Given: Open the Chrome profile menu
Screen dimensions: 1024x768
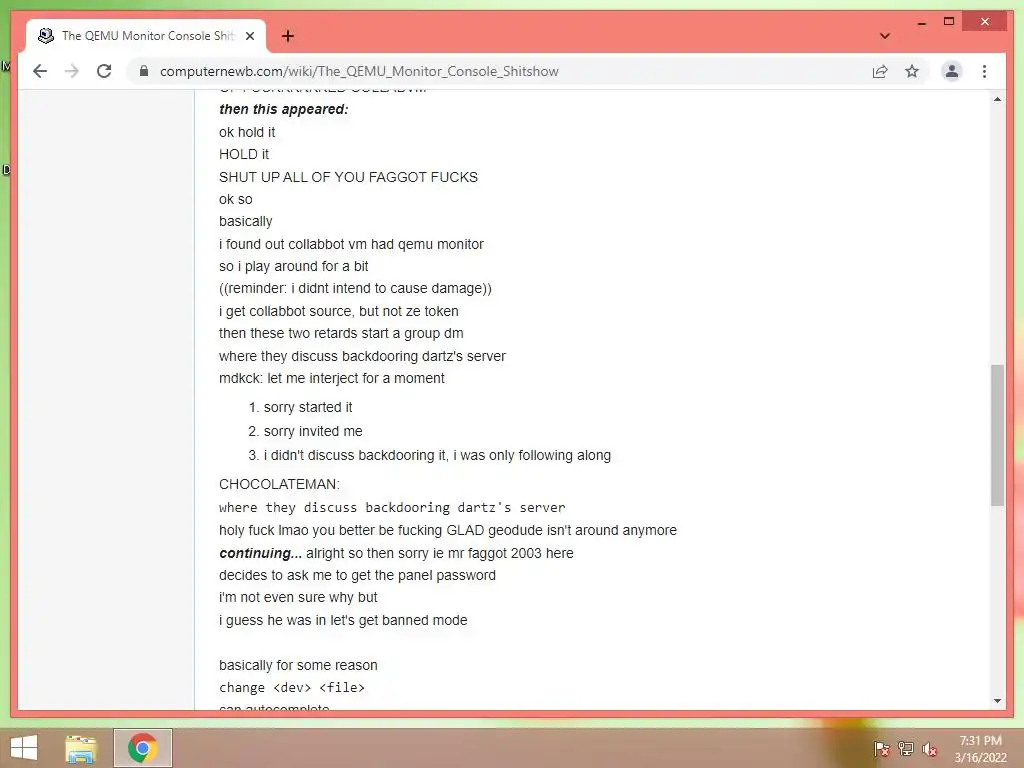Looking at the screenshot, I should 952,71.
